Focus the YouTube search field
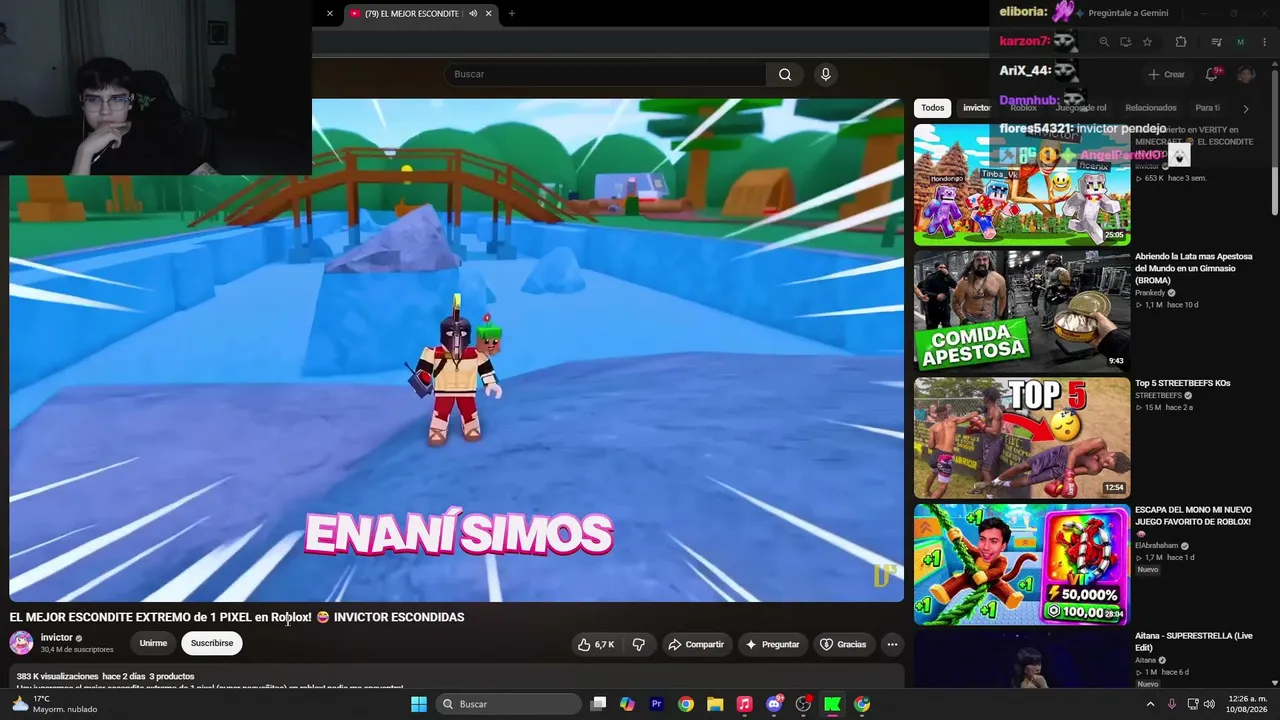 click(x=605, y=74)
